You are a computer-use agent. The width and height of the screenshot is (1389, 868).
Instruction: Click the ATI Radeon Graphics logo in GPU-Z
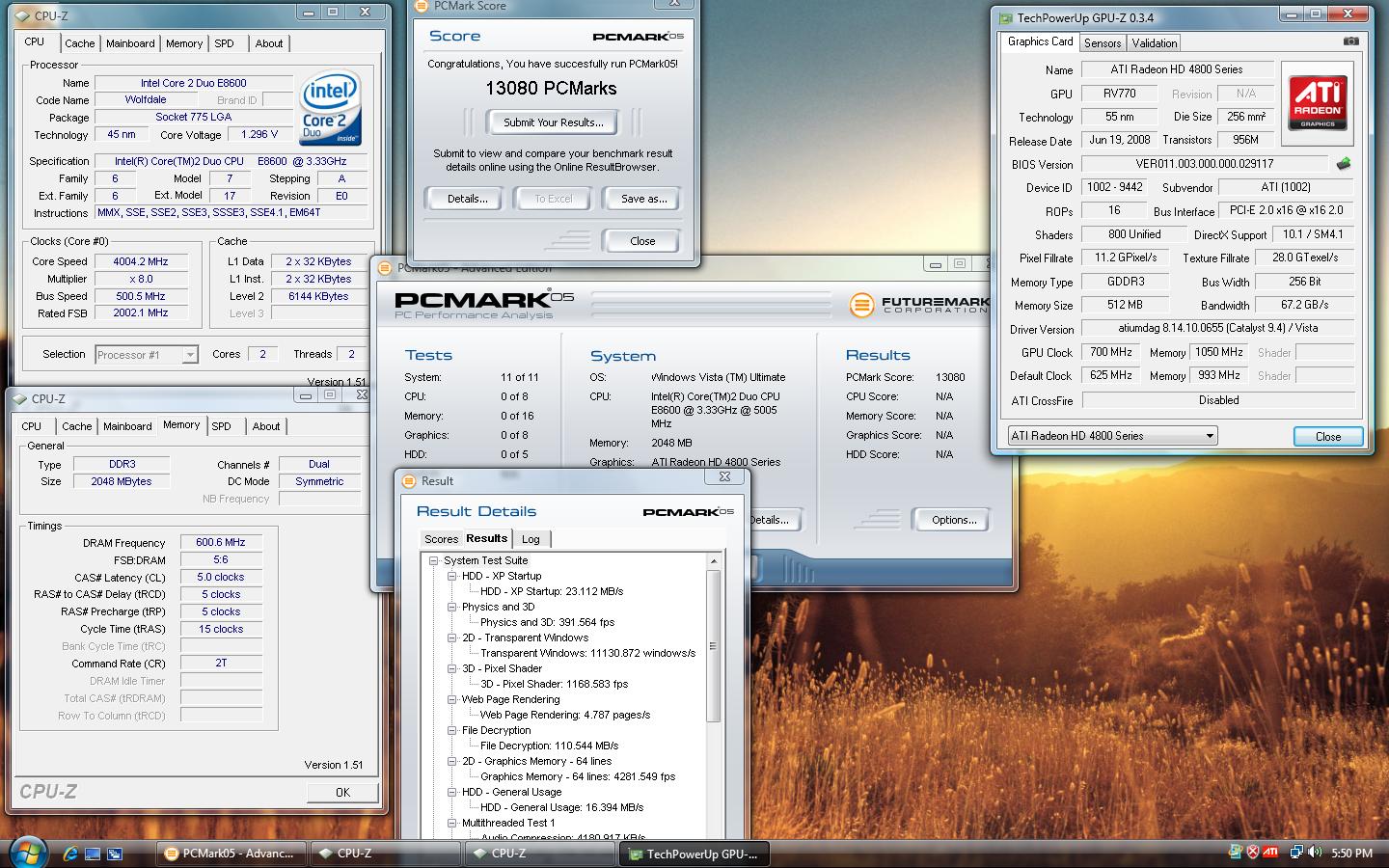[x=1317, y=103]
